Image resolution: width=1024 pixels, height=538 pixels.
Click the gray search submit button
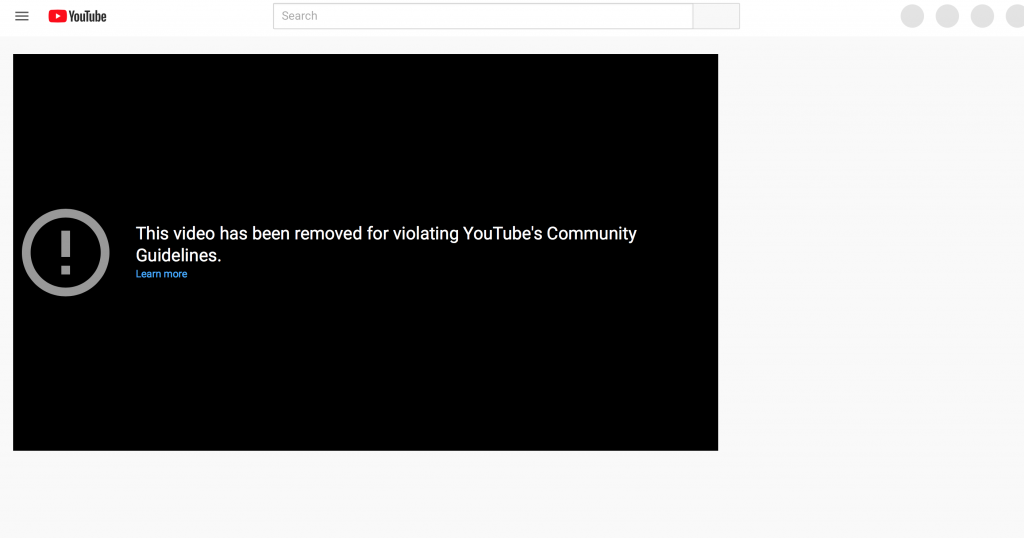716,16
